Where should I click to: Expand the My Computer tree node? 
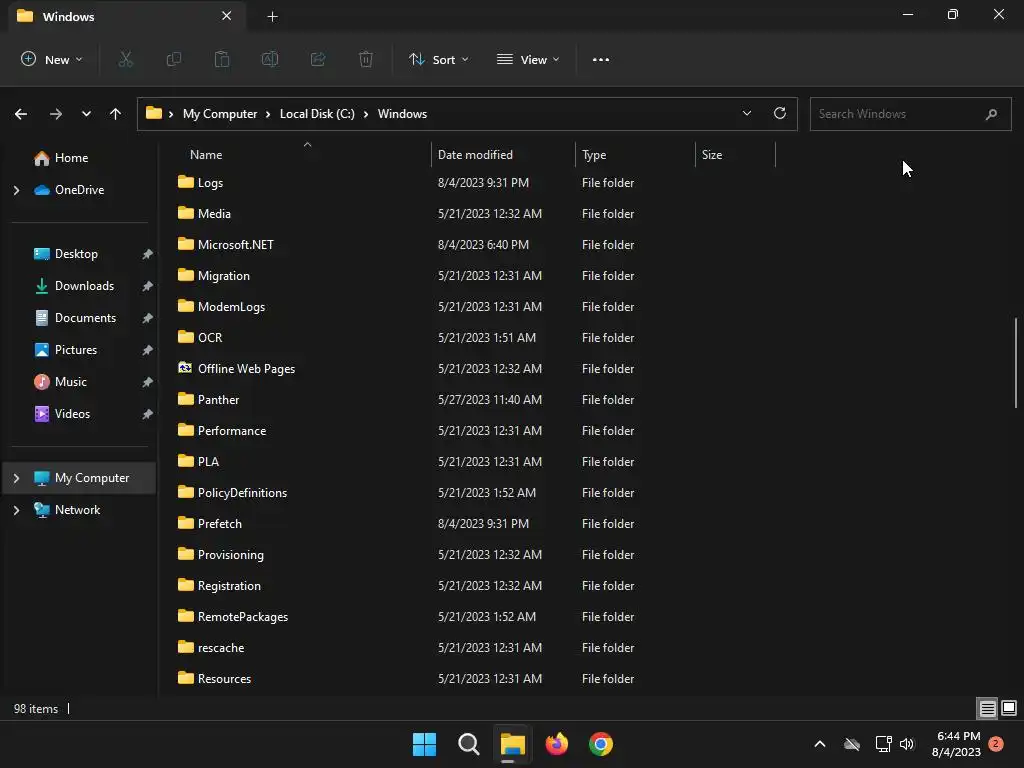click(16, 478)
